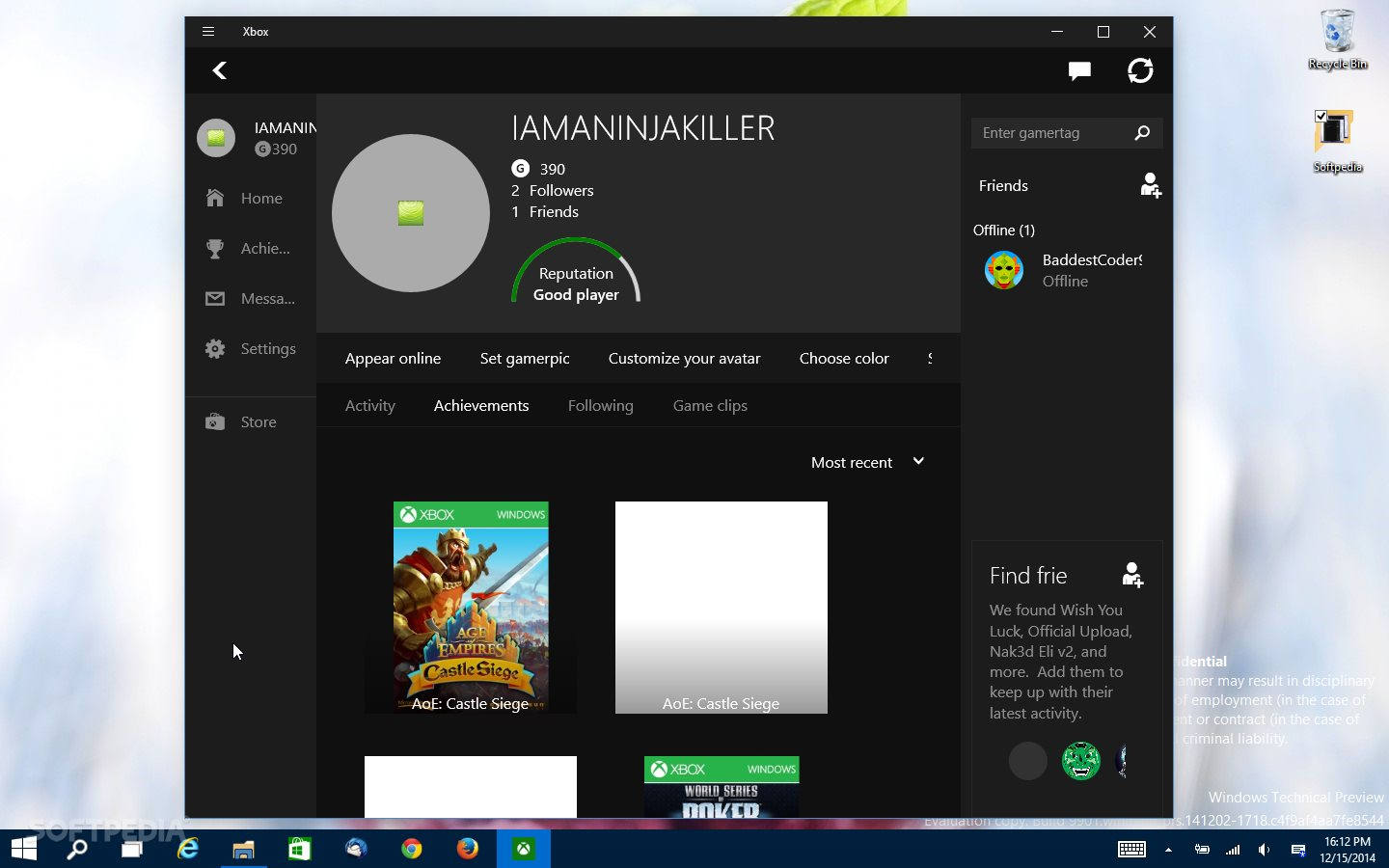This screenshot has width=1389, height=868.
Task: Switch to the Game clips tab
Action: click(710, 405)
